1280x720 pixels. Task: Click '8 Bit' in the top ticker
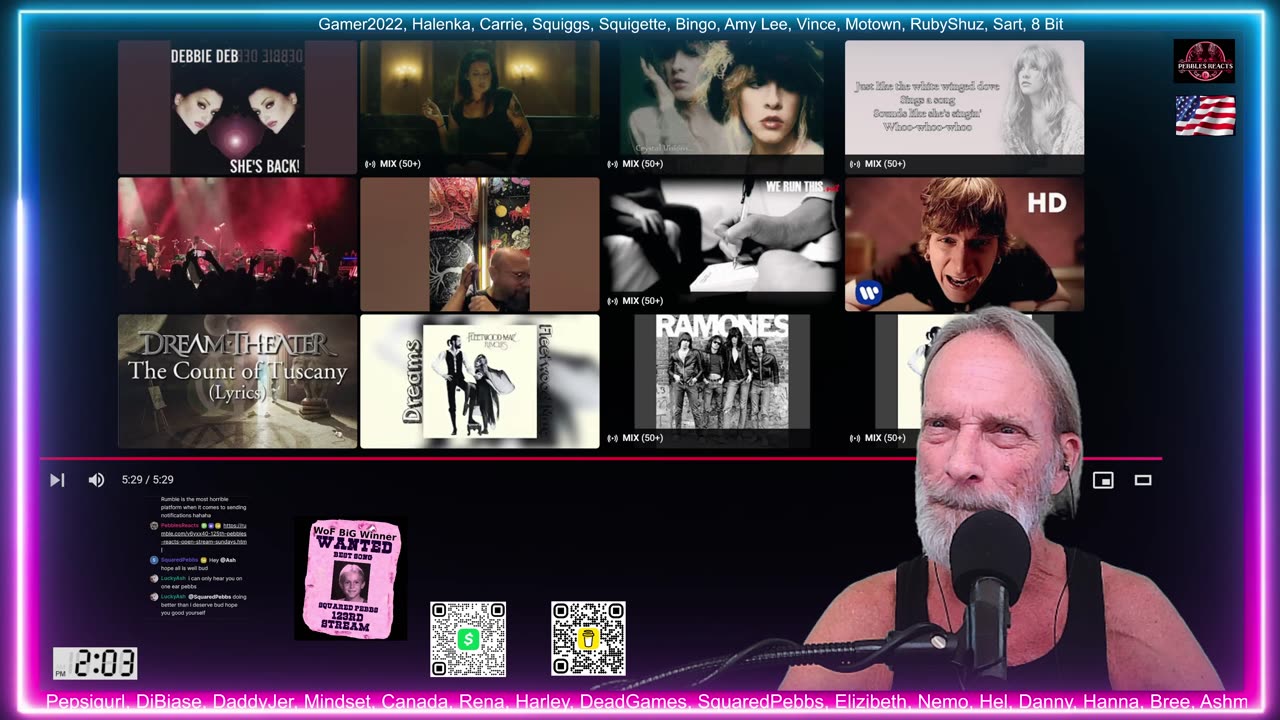(1047, 24)
